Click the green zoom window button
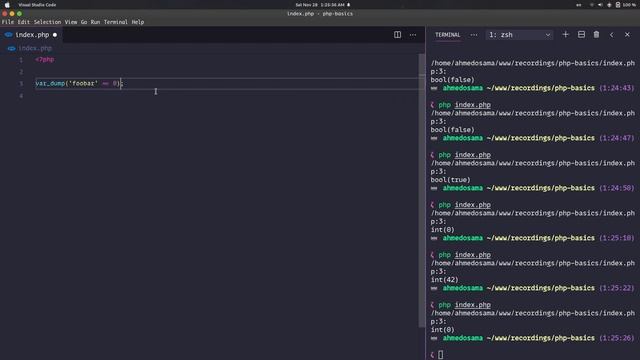 click(19, 13)
